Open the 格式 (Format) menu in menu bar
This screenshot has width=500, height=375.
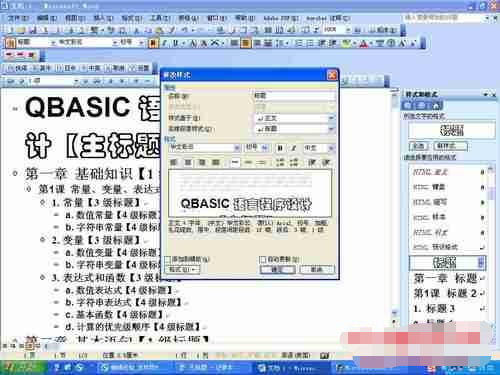click(132, 18)
